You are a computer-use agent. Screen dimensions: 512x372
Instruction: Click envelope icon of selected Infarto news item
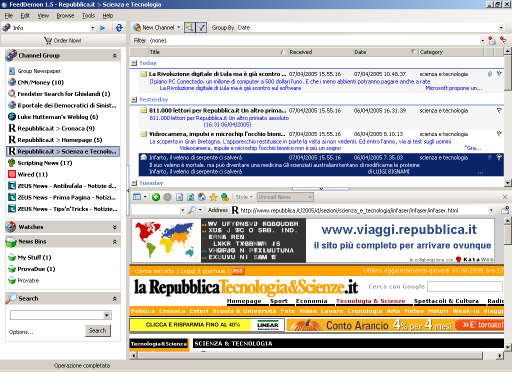point(144,157)
